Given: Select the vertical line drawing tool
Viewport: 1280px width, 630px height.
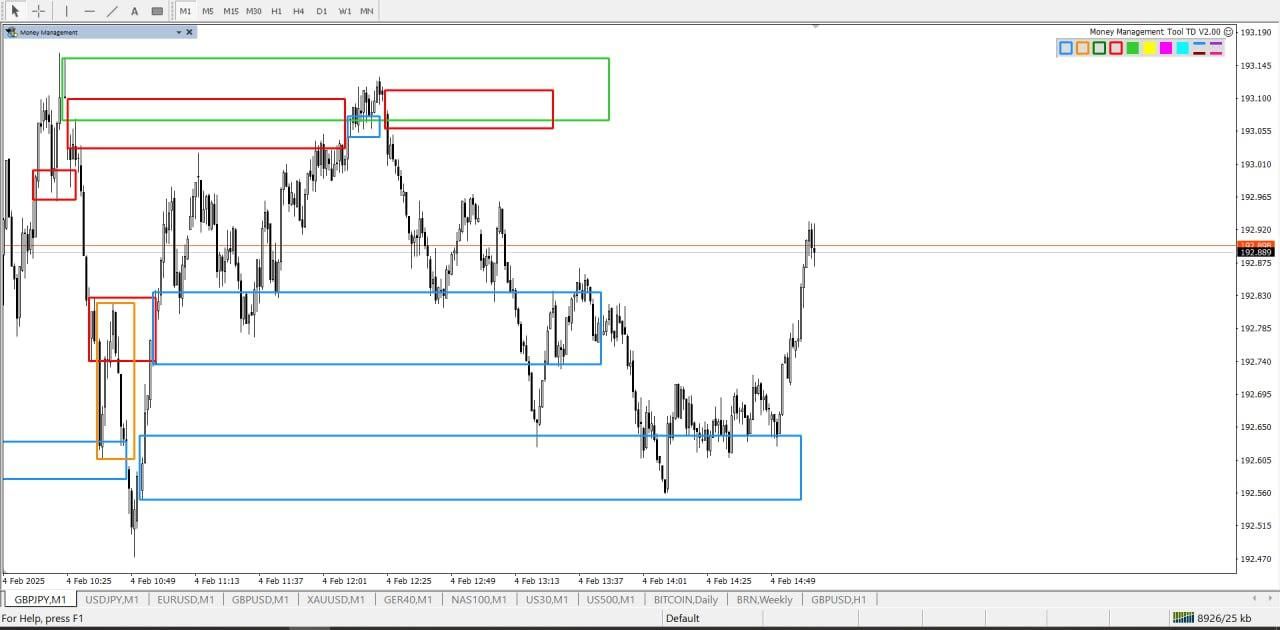Looking at the screenshot, I should [x=67, y=11].
